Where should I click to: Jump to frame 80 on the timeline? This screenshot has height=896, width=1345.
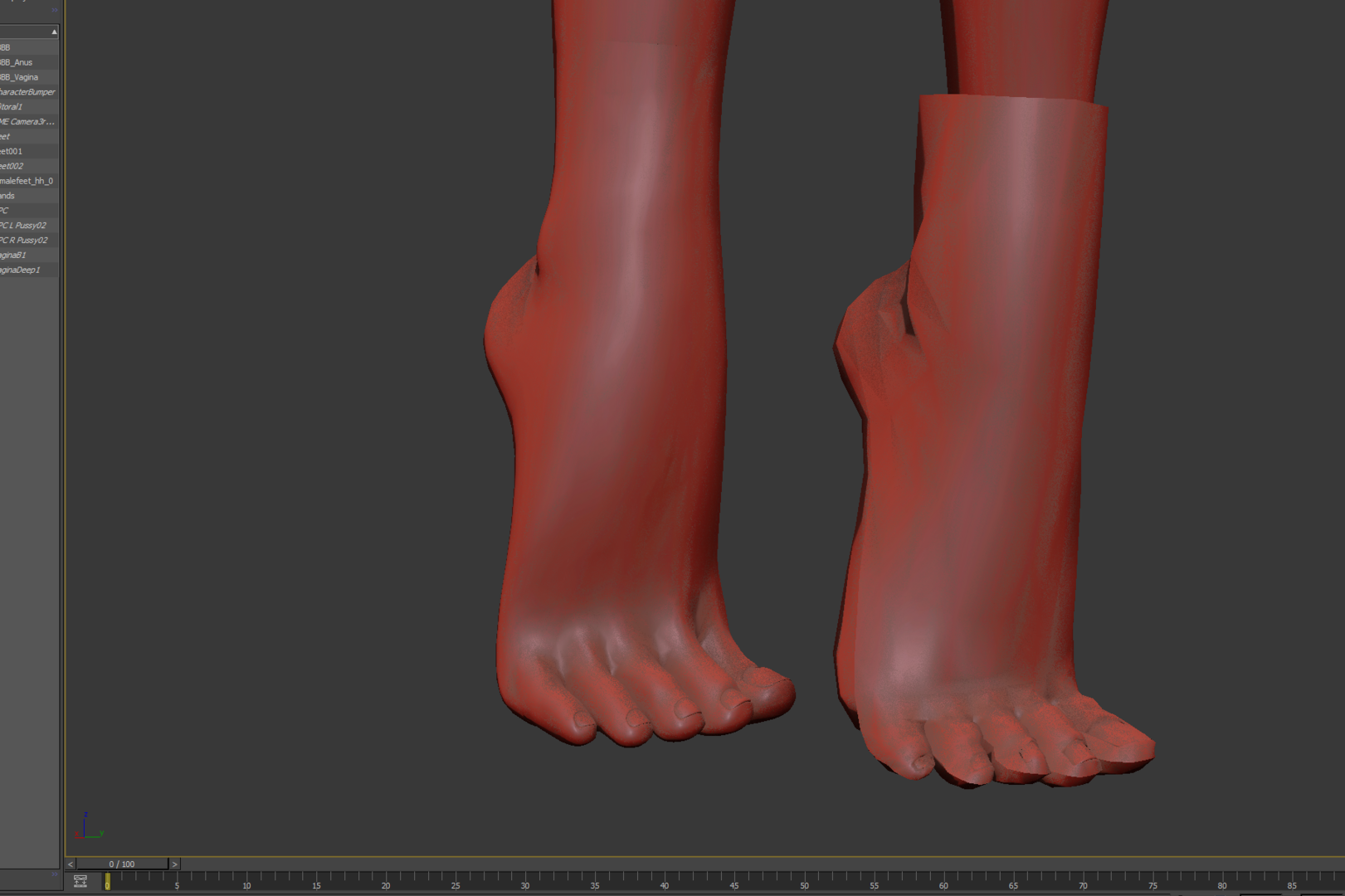[x=1222, y=885]
